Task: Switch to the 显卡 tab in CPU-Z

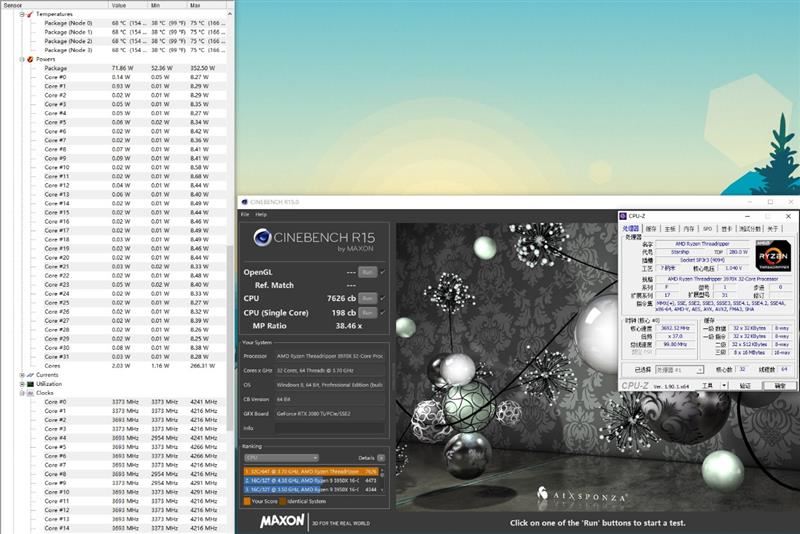Action: point(727,229)
